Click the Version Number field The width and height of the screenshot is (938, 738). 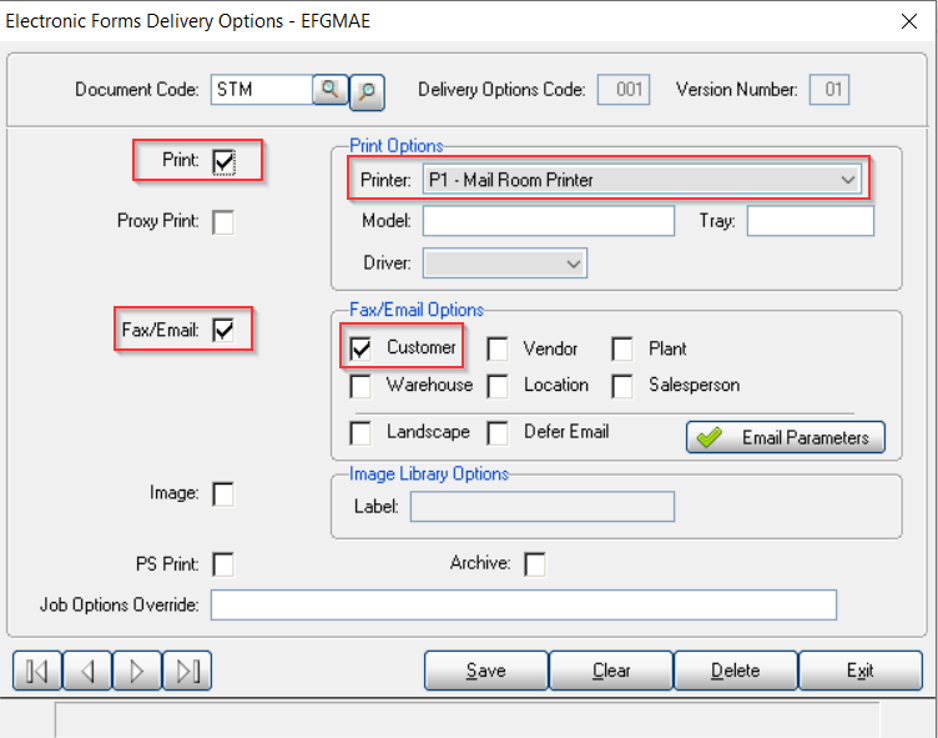click(829, 90)
